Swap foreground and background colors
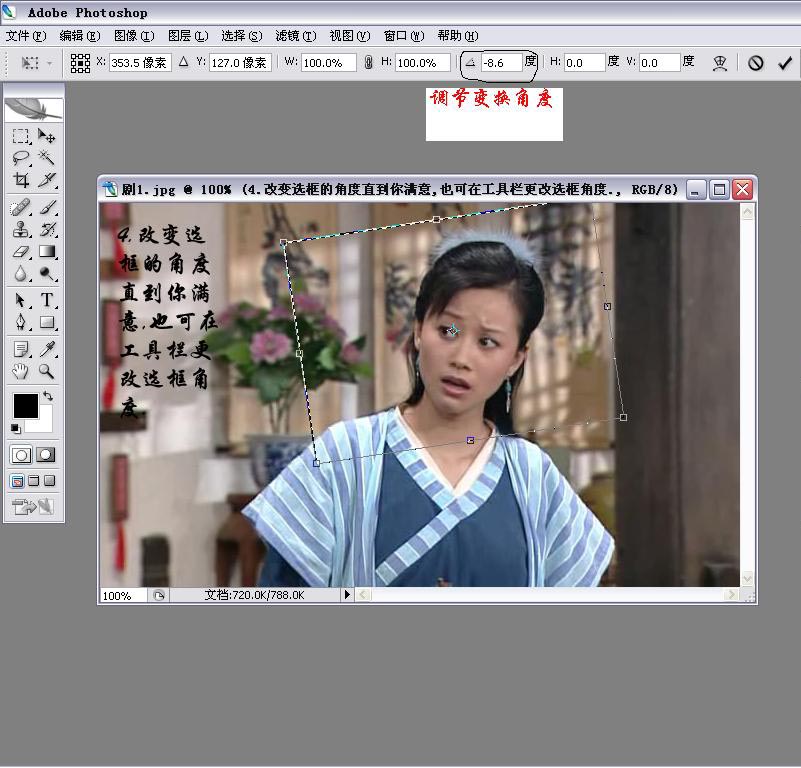Screen dimensions: 801x768 tap(48, 395)
